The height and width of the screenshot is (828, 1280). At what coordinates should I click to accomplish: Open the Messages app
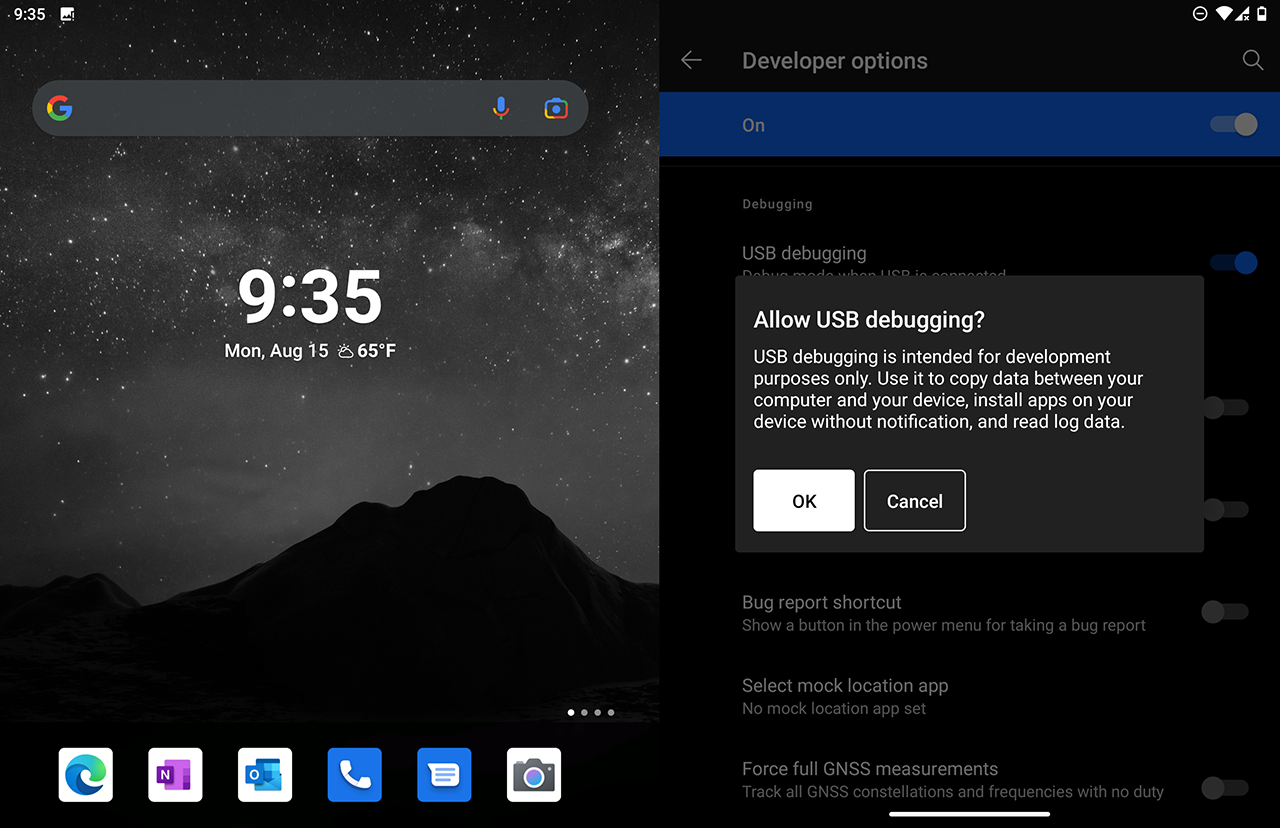tap(444, 775)
